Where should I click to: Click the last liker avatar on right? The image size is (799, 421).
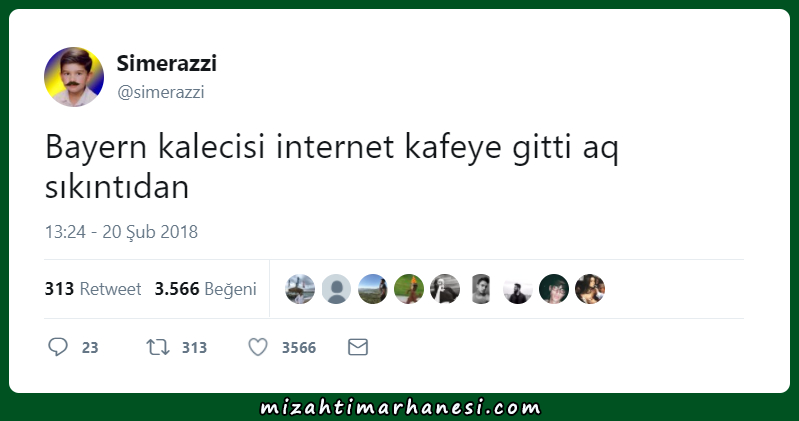point(590,289)
